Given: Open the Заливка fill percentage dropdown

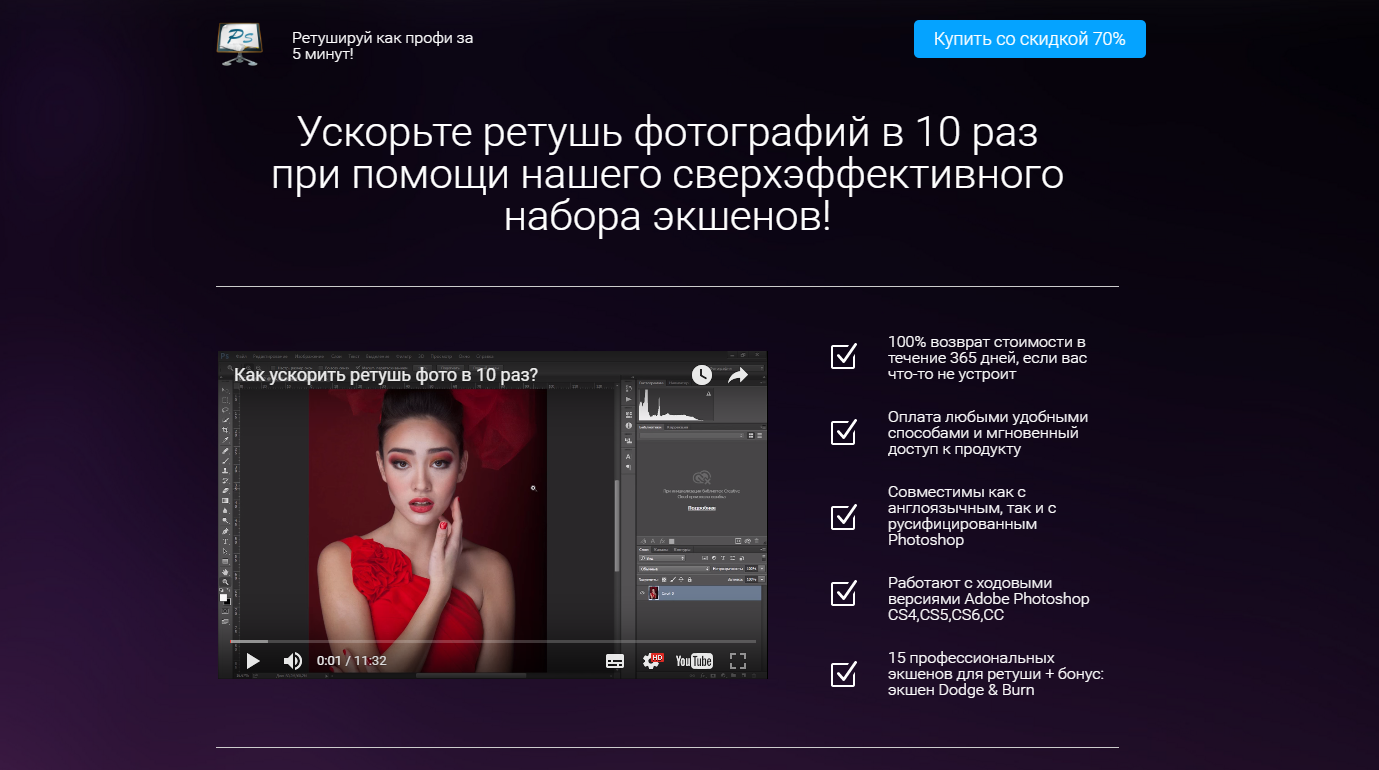Looking at the screenshot, I should pos(751,579).
